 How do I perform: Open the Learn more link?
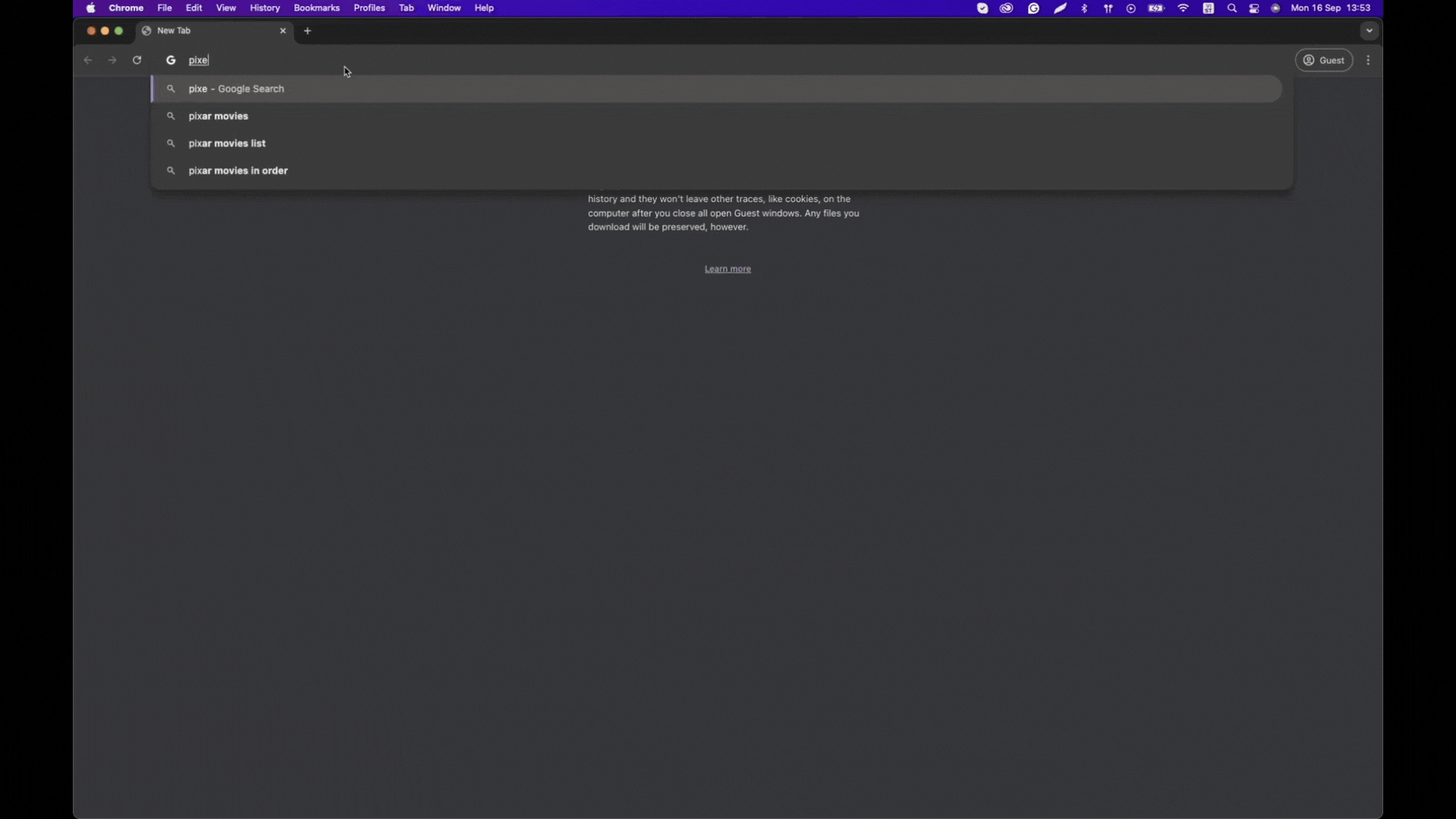click(727, 269)
